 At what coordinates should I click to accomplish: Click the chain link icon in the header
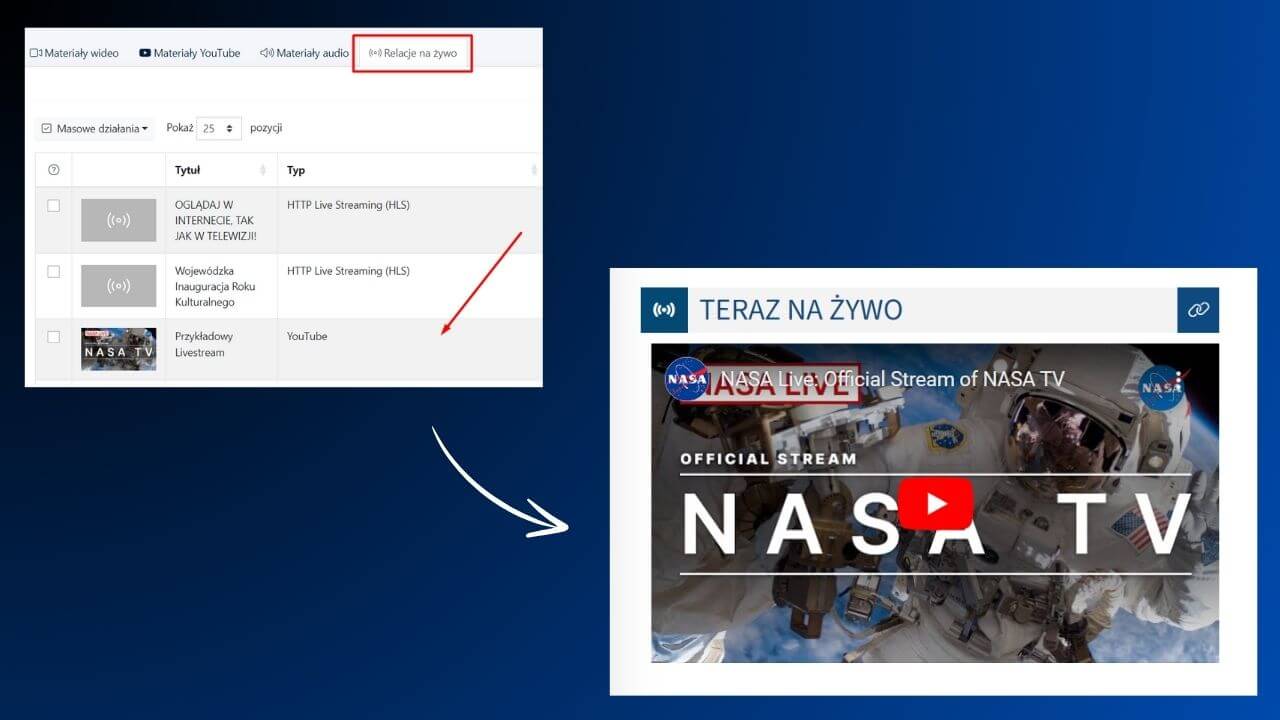pos(1198,310)
